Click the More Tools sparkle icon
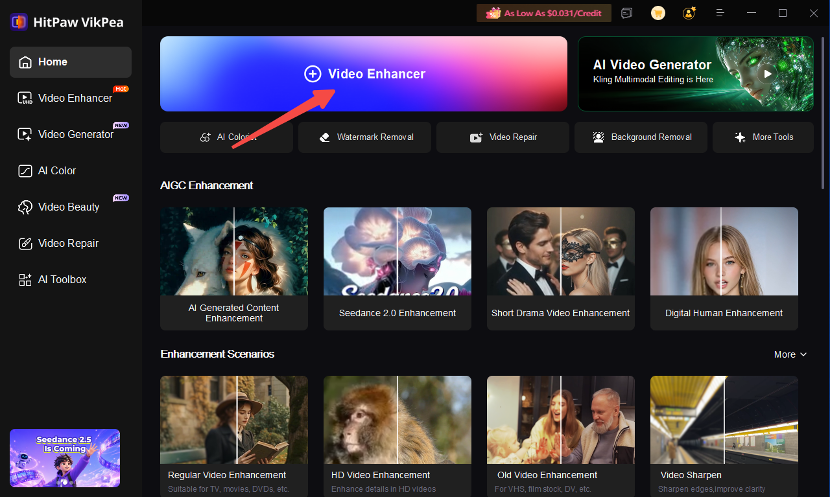 pos(739,138)
